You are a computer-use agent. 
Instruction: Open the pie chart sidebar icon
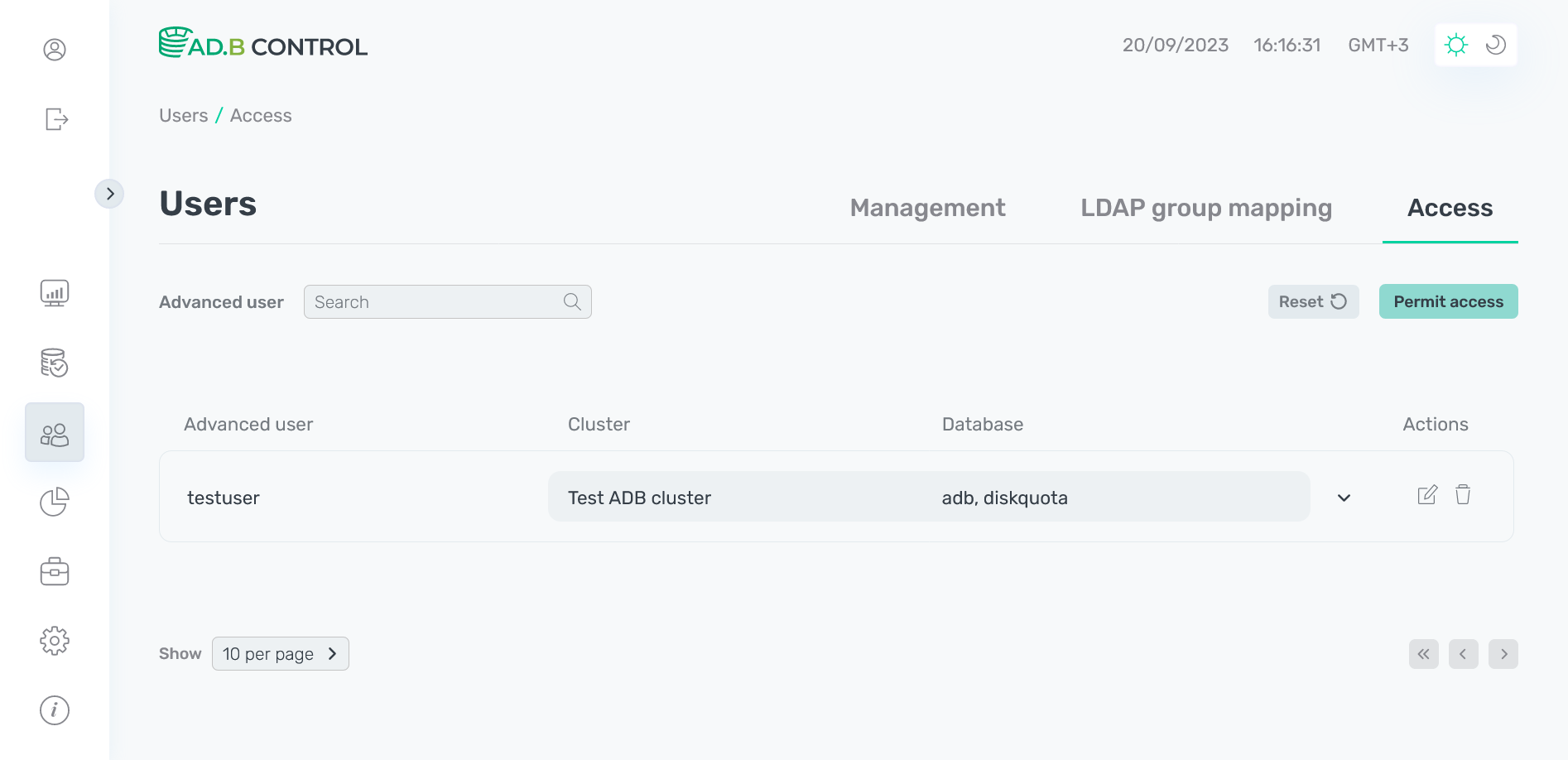[x=55, y=502]
